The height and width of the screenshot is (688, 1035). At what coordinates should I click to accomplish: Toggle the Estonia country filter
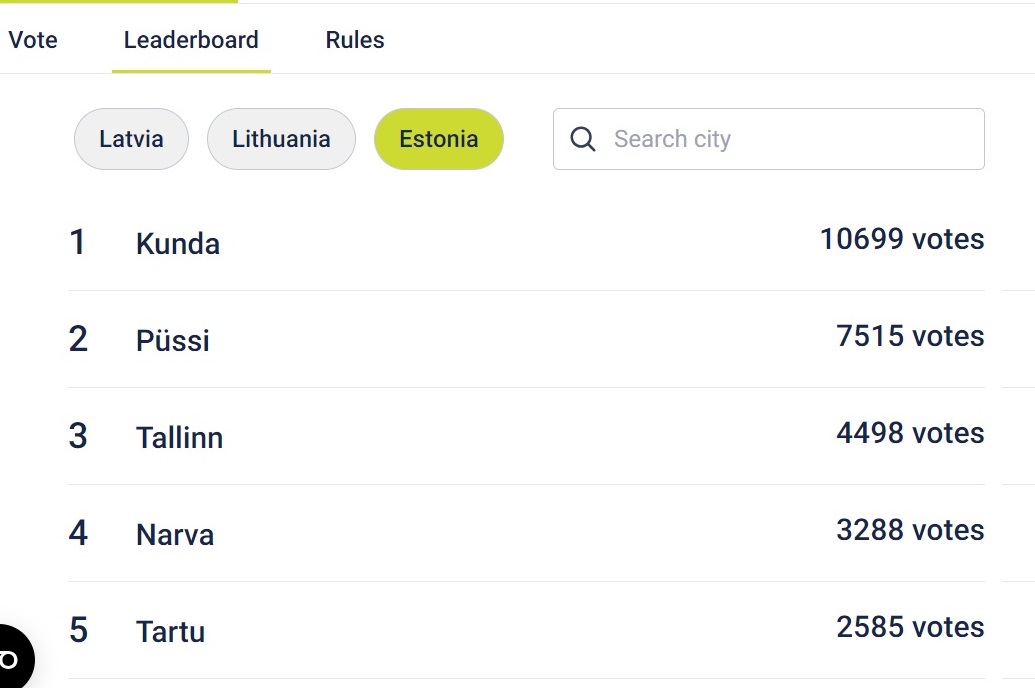[439, 139]
